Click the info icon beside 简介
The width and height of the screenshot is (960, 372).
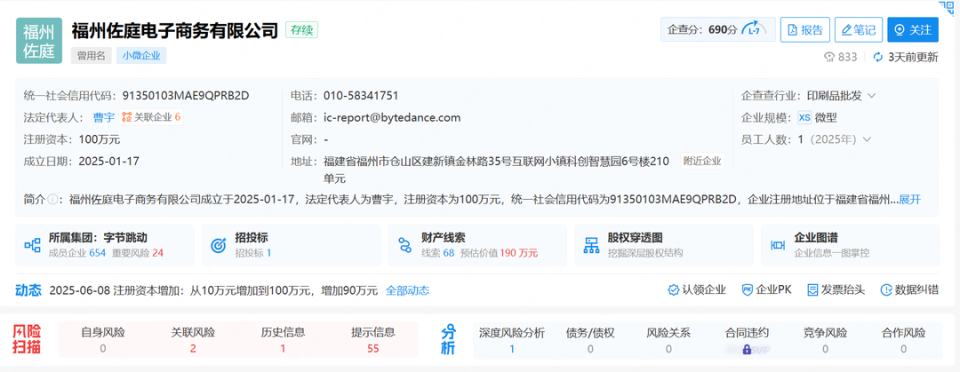pos(53,199)
